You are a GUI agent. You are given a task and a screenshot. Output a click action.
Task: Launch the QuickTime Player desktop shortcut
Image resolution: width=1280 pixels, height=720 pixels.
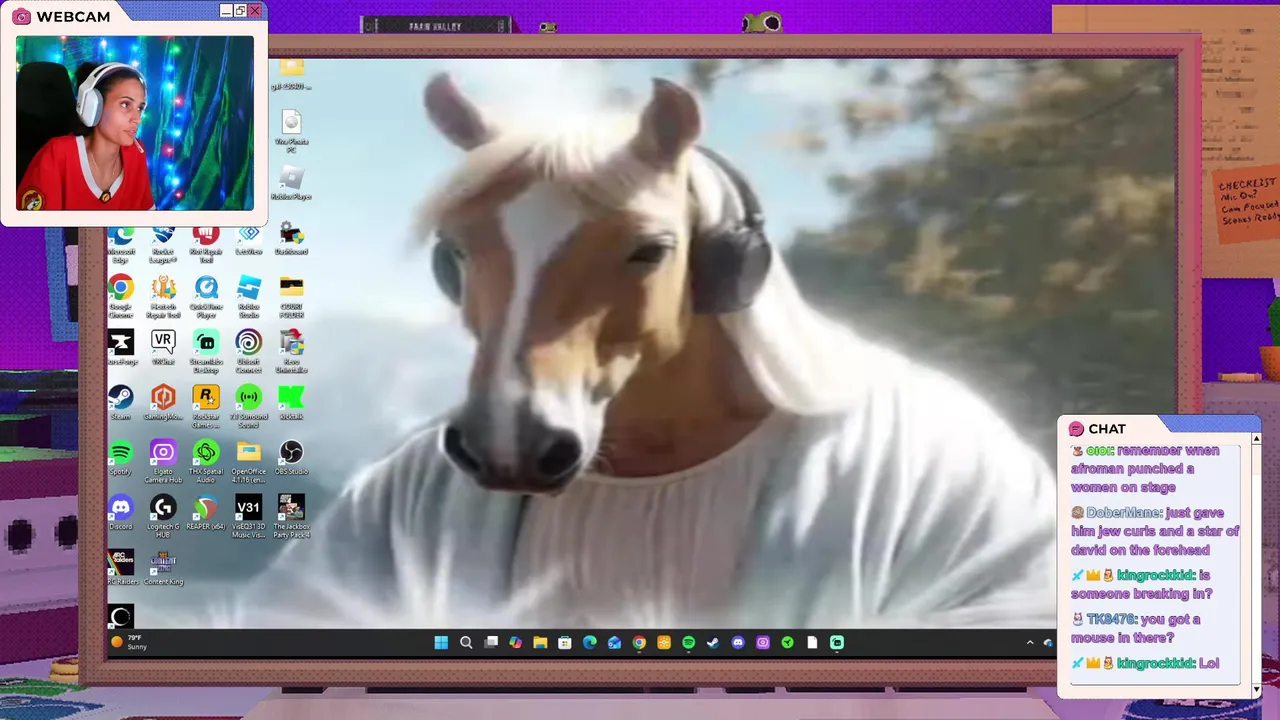206,296
